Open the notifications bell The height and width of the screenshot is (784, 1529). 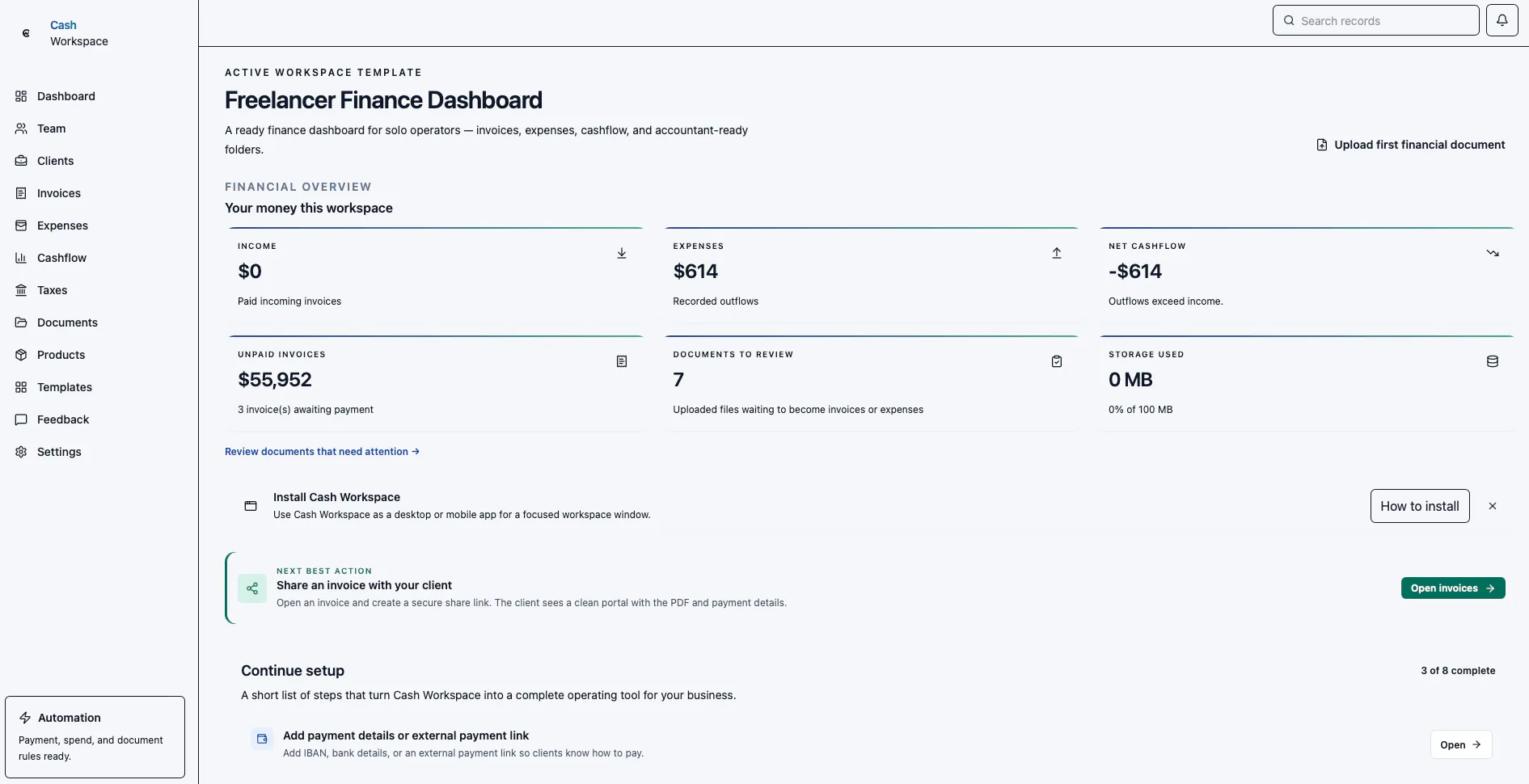[1502, 20]
